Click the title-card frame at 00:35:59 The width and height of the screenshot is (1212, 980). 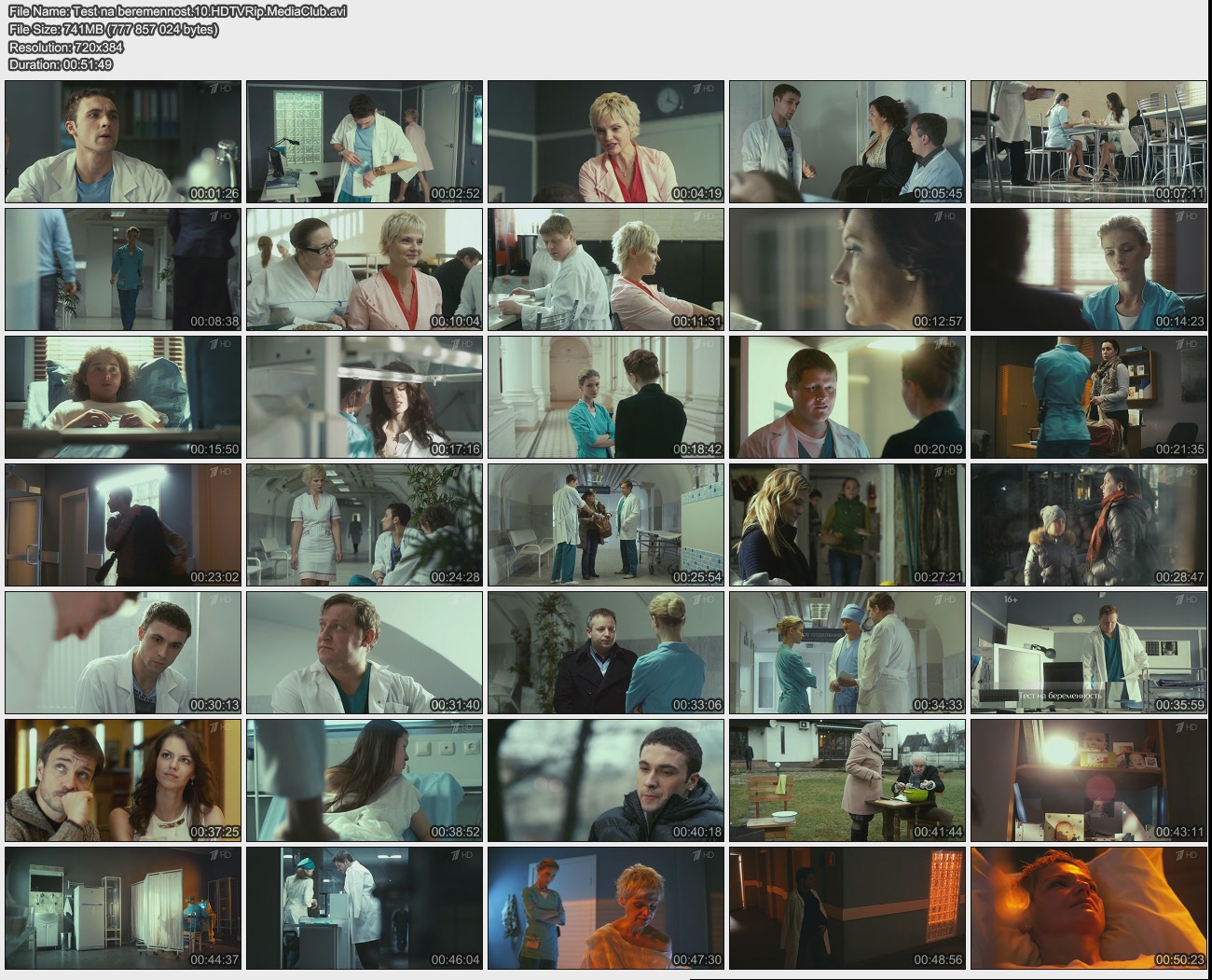point(1088,653)
